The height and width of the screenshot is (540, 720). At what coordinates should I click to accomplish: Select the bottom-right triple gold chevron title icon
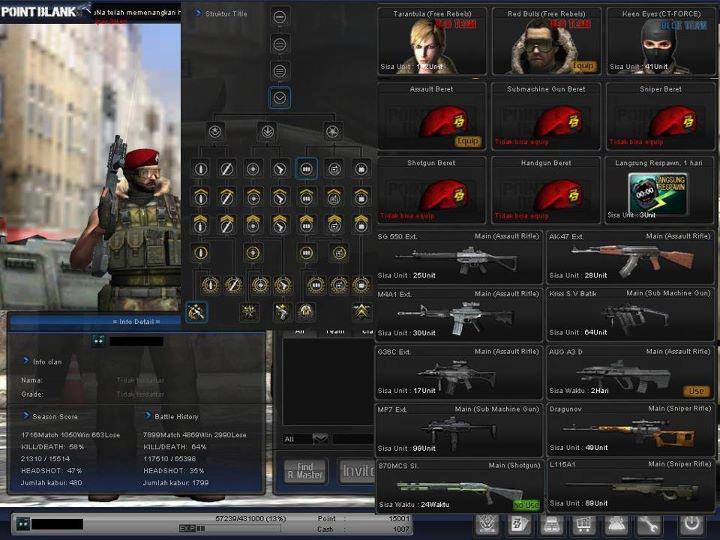(361, 312)
